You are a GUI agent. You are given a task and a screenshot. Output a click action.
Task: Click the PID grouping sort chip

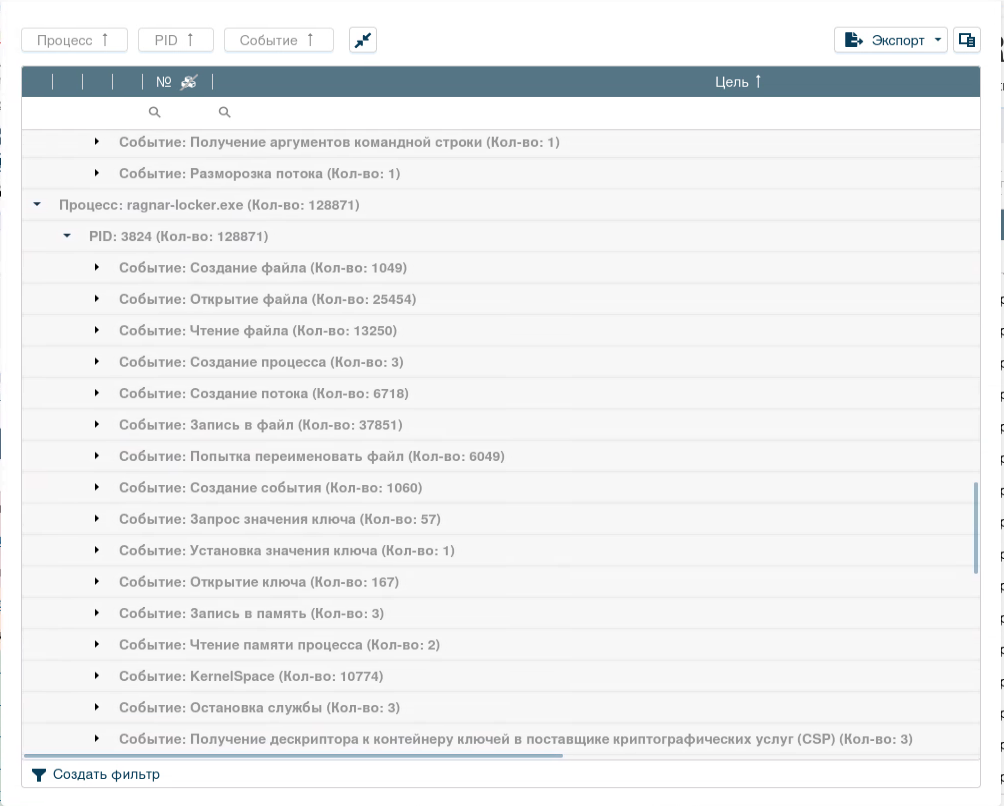[x=174, y=40]
